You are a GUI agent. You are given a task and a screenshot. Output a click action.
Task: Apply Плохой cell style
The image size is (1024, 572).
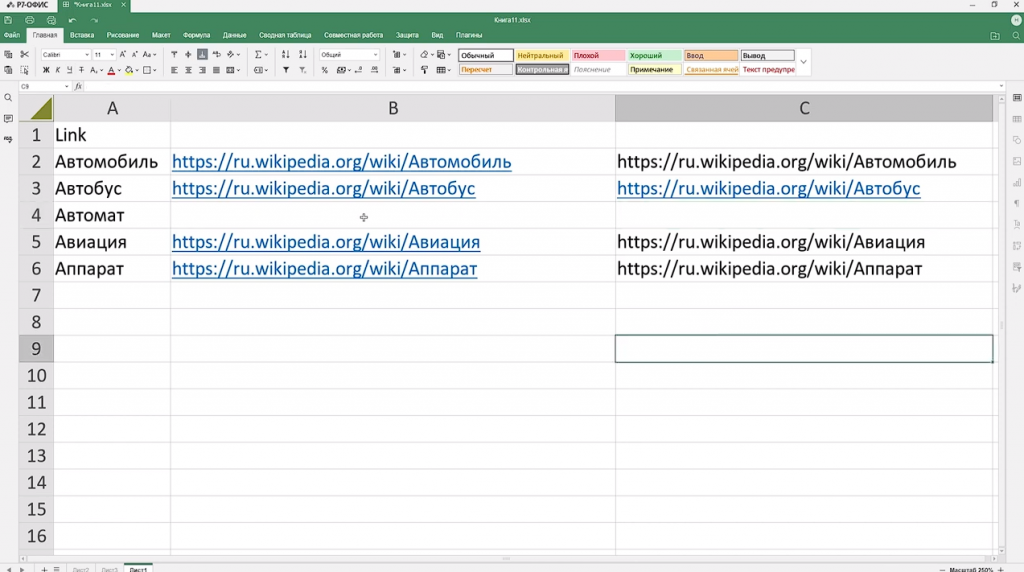598,56
